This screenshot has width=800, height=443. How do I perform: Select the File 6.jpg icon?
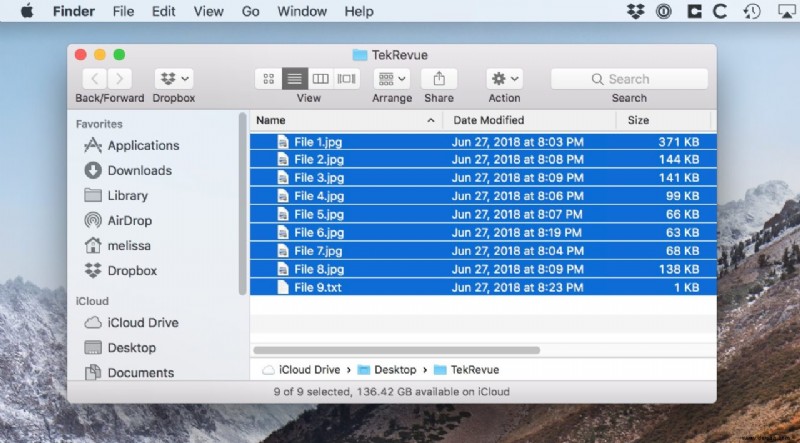pos(283,233)
